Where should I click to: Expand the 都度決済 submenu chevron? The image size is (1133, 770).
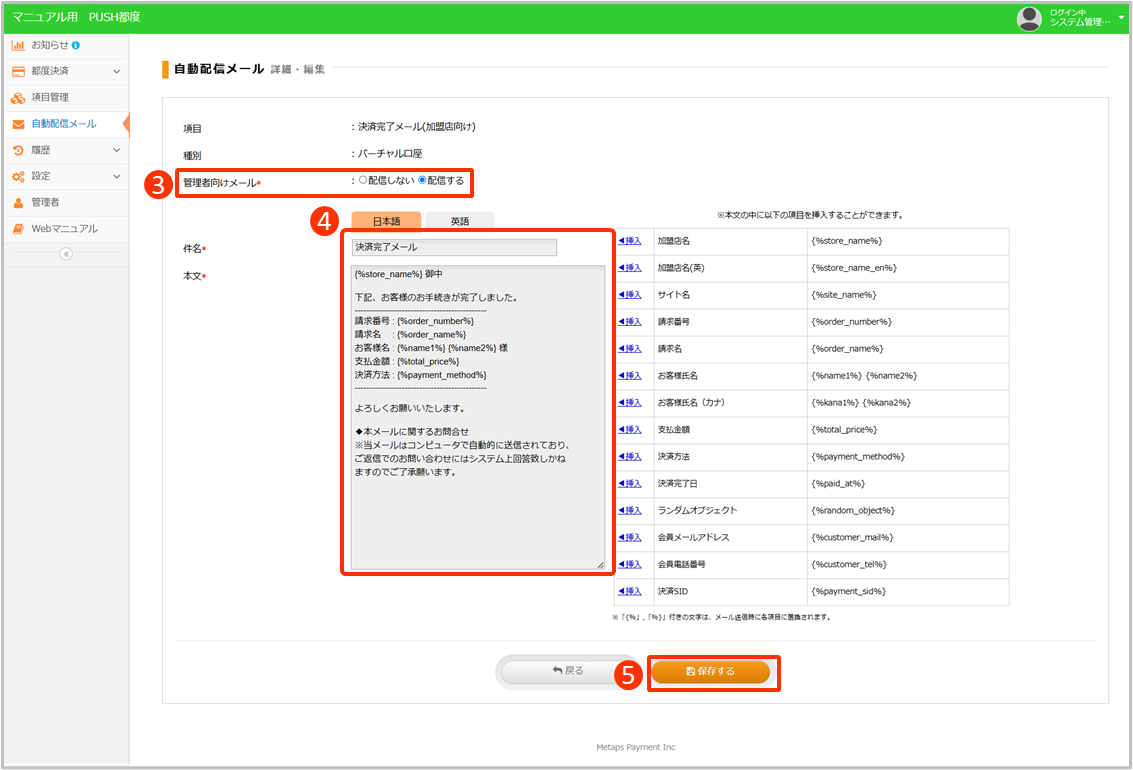(116, 71)
